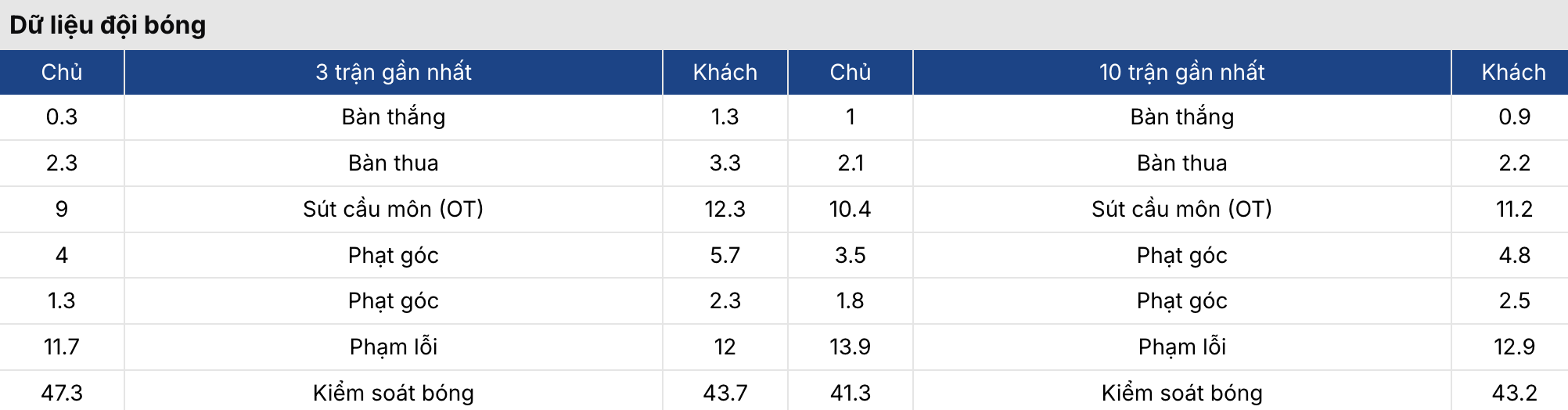This screenshot has height=410, width=1568.
Task: Select "Sút cầu môn (OT)" in the 3-match table
Action: pyautogui.click(x=394, y=209)
